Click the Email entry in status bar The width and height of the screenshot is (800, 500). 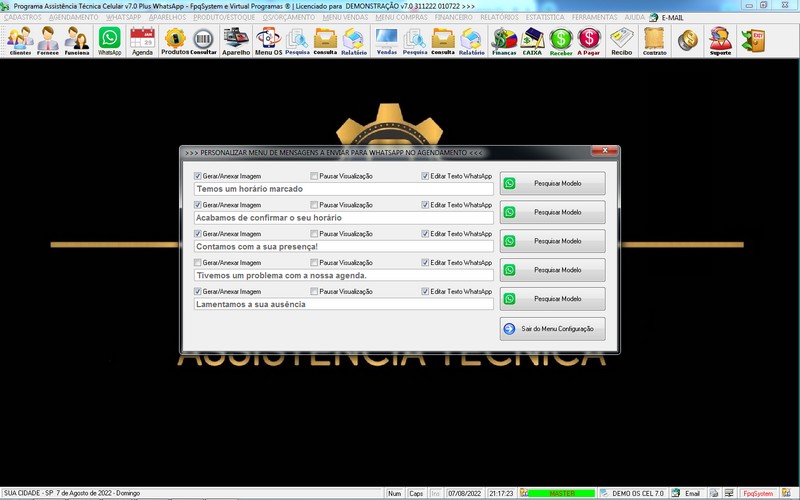(687, 493)
